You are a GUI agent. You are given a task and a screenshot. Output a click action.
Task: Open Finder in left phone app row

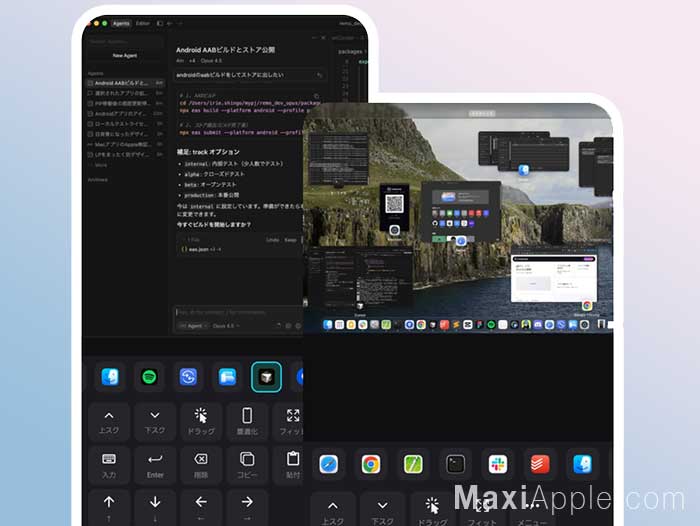[110, 377]
